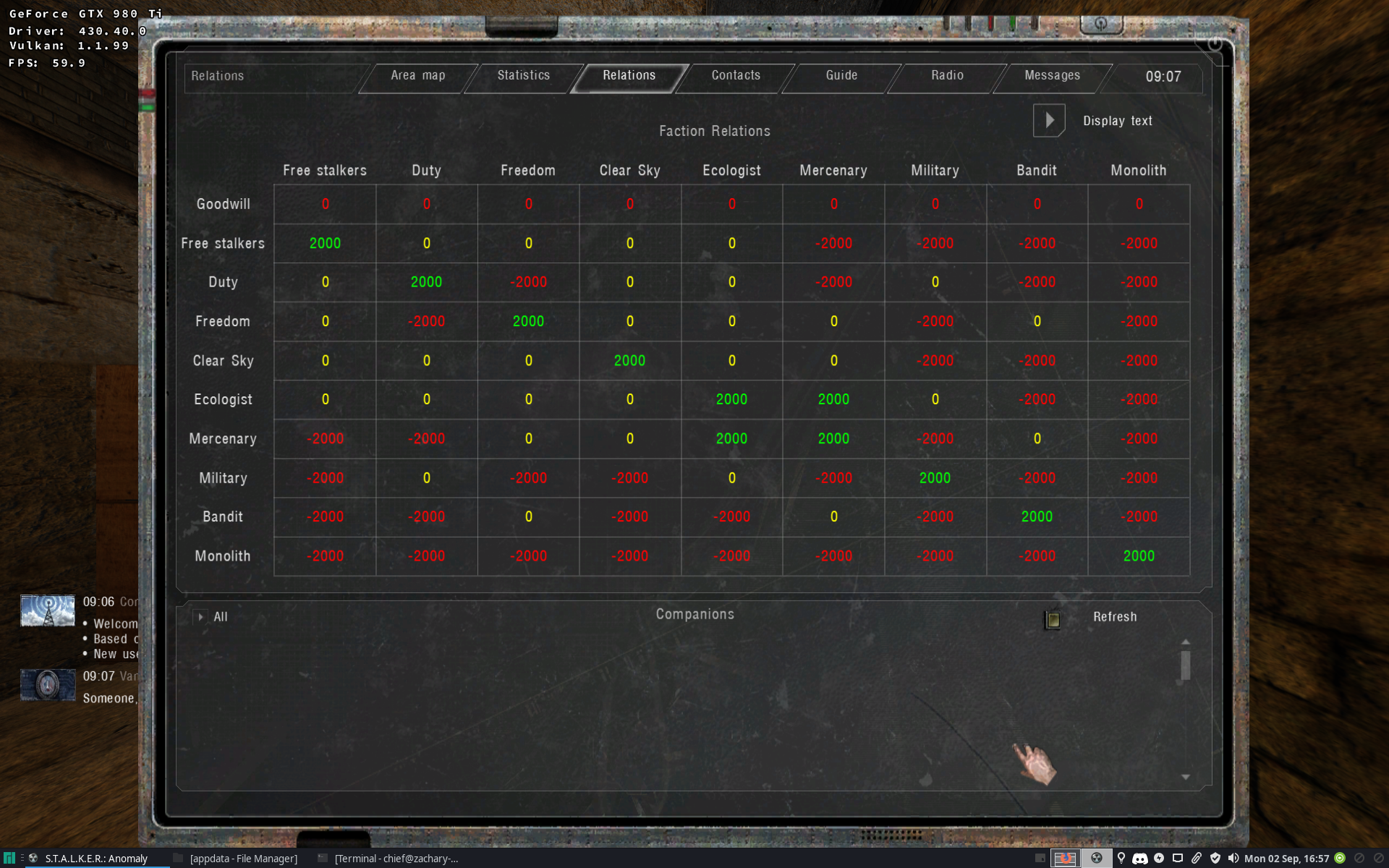
Task: Click the Monolith vs Monolith self-relation cell
Action: tap(1138, 555)
